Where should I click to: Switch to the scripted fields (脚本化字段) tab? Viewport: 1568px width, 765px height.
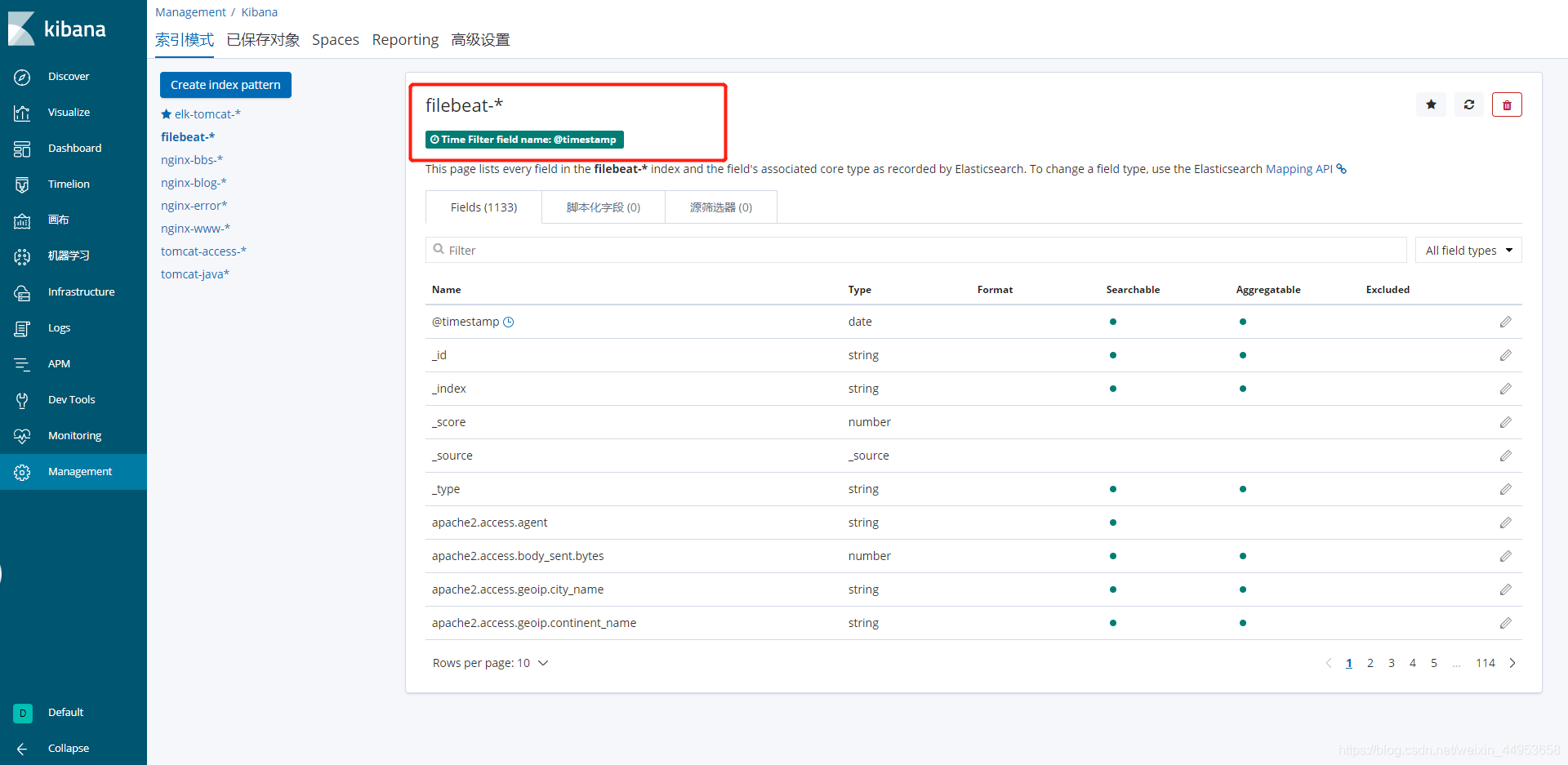(x=604, y=207)
